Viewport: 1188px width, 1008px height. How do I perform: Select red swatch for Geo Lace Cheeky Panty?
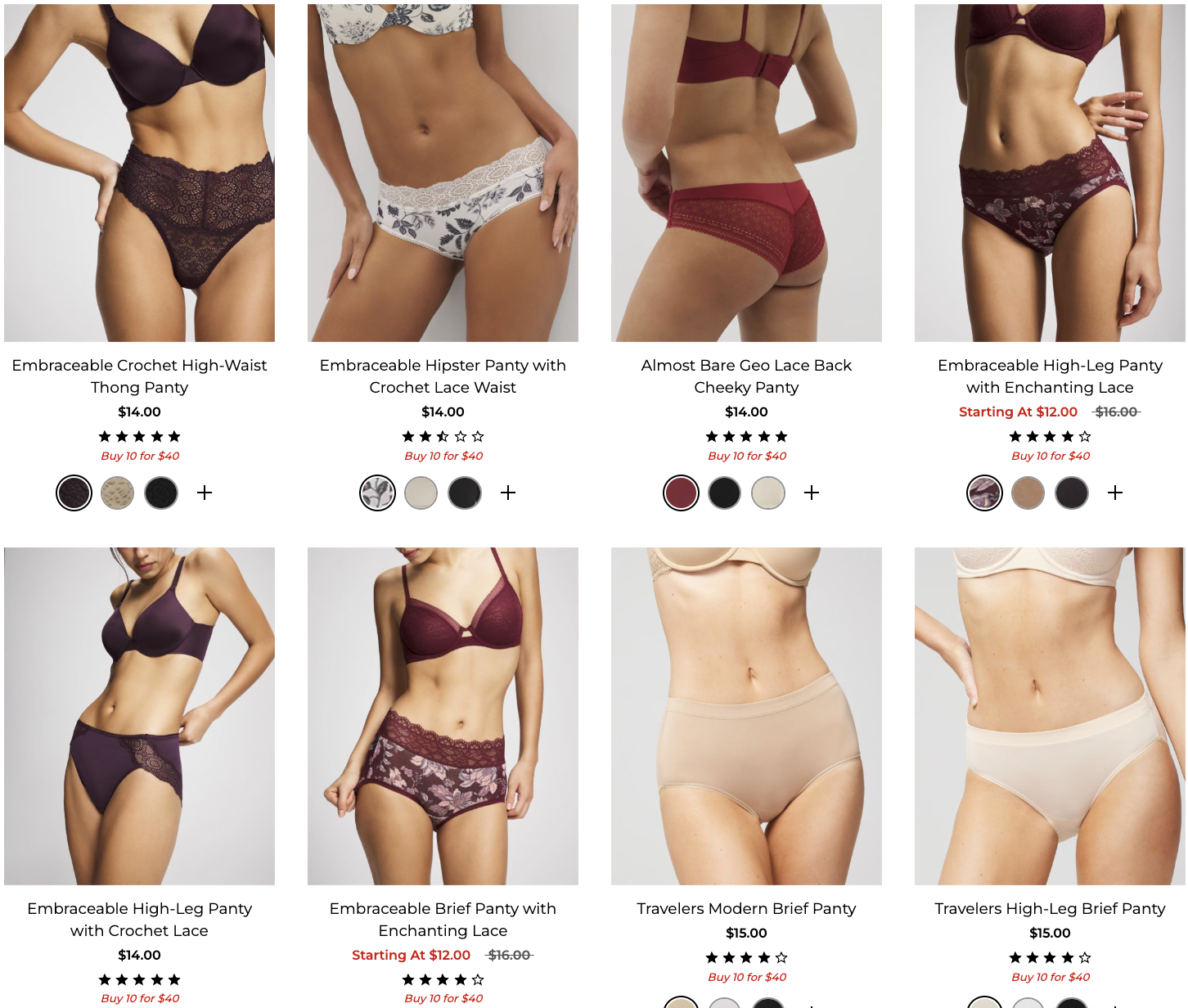tap(681, 493)
